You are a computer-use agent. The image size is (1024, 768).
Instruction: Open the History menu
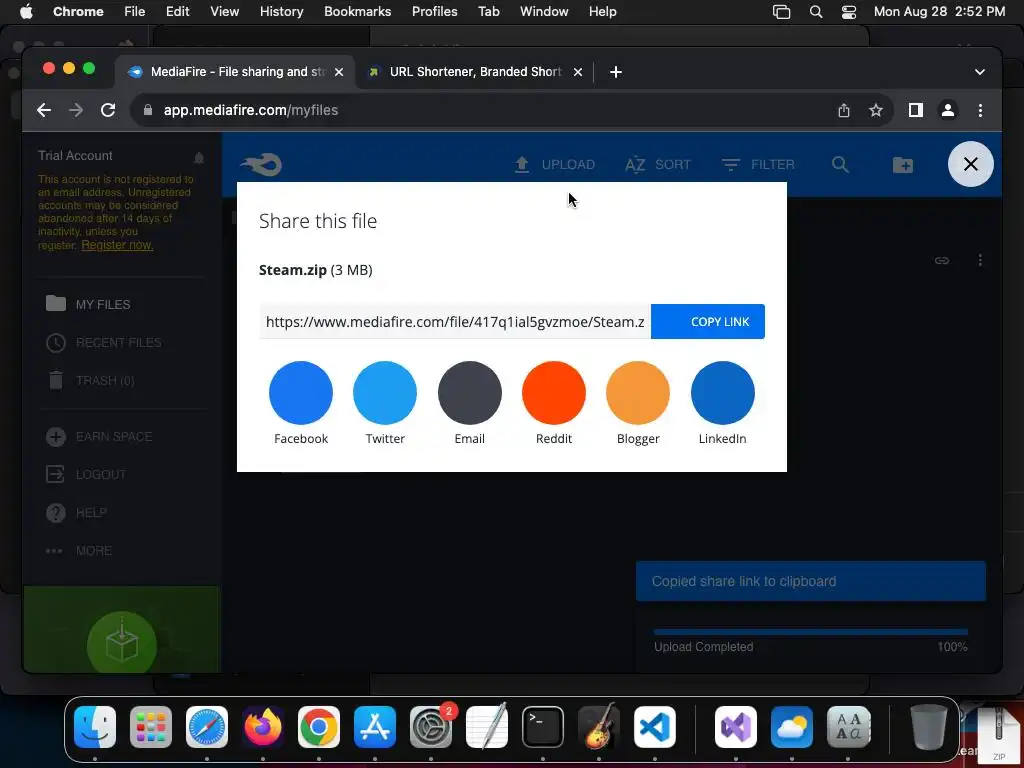[x=281, y=12]
